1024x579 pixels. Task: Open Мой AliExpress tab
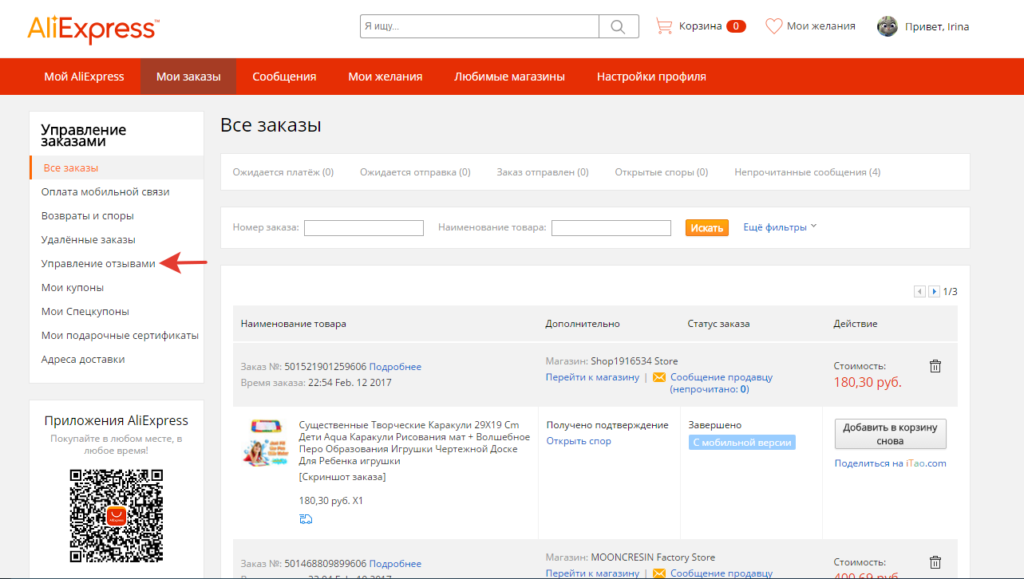[x=84, y=76]
